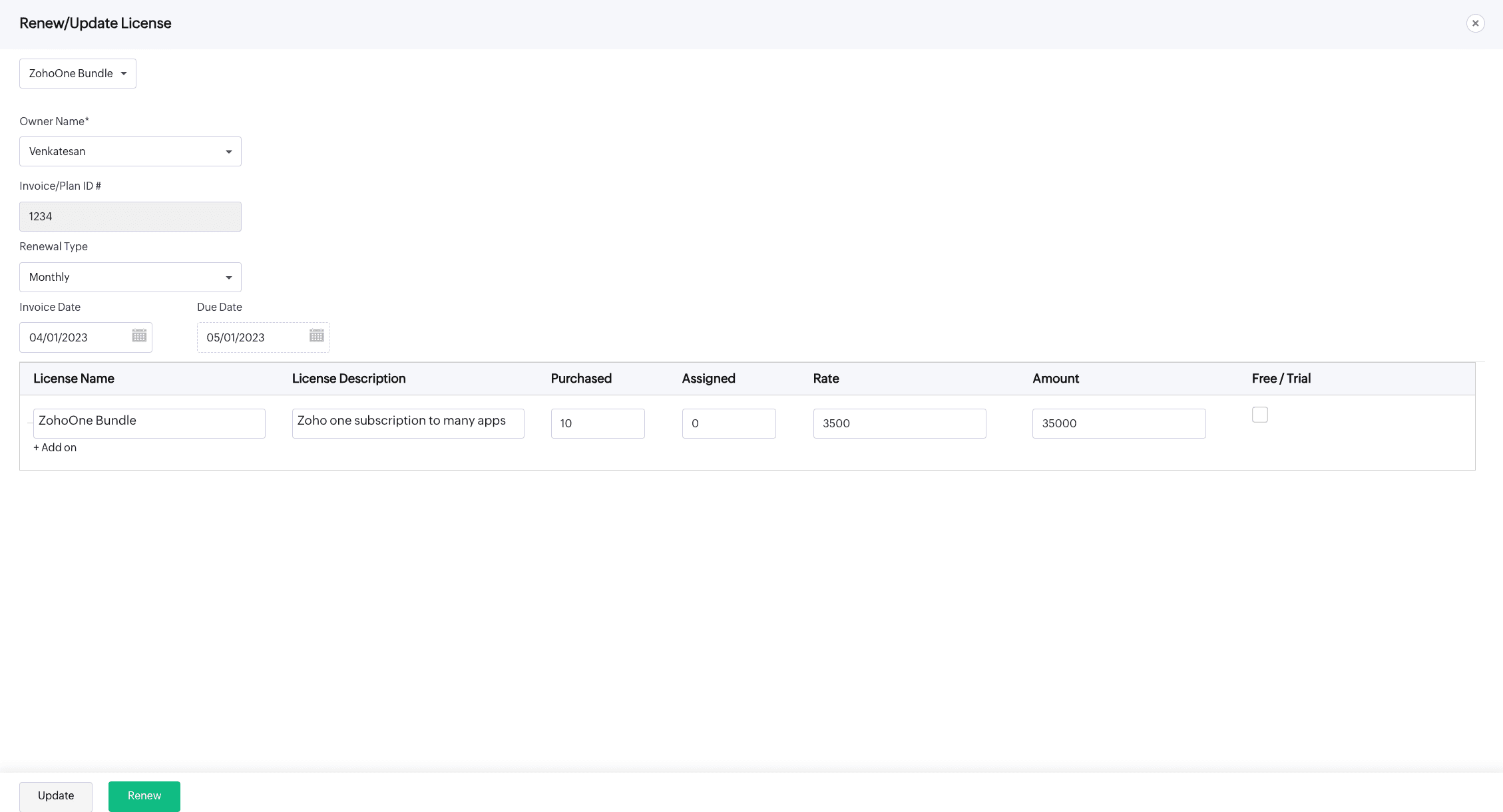This screenshot has height=812, width=1503.
Task: Open the ZohoOne Bundle plan dropdown
Action: point(77,73)
